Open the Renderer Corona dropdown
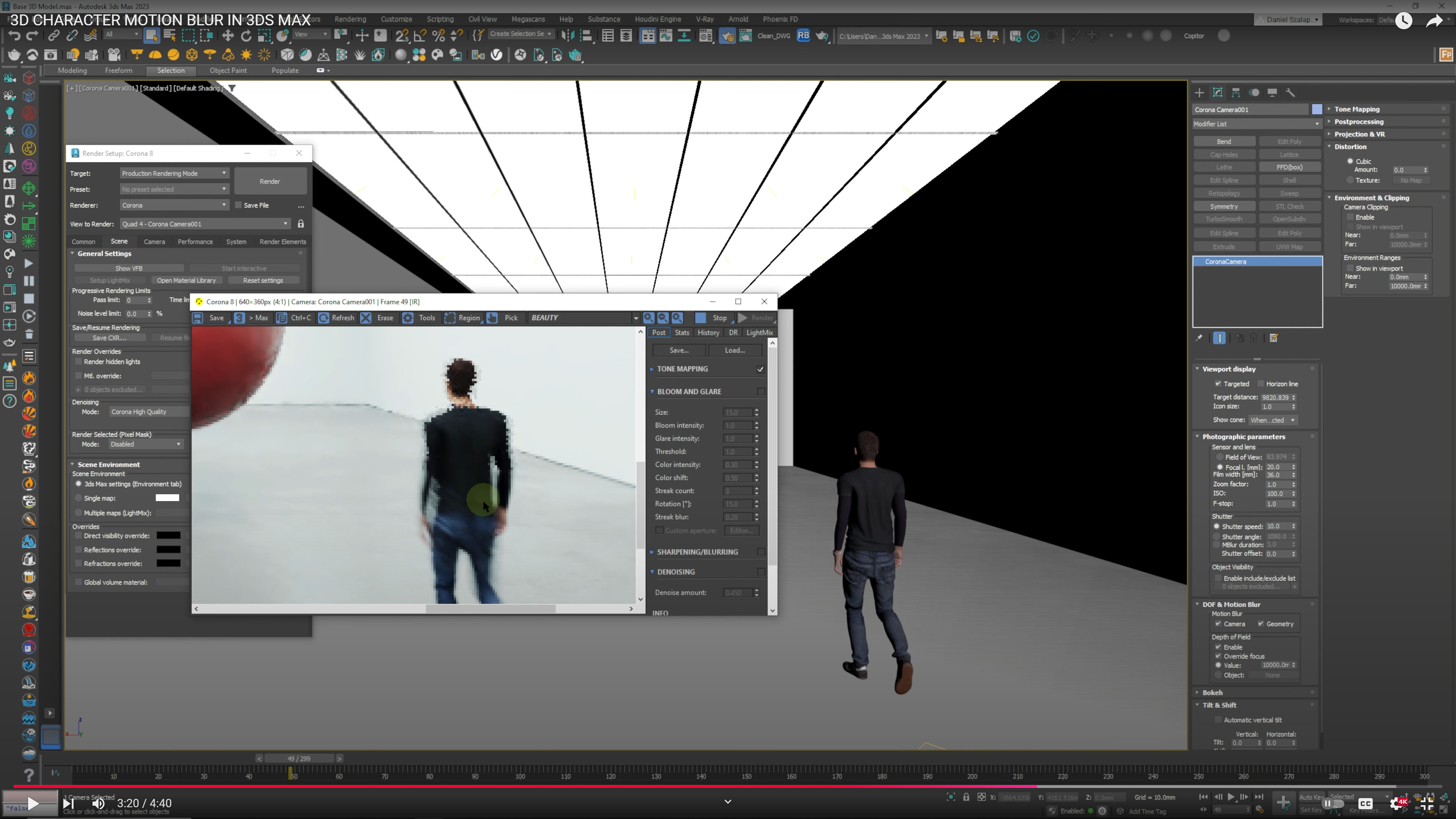Viewport: 1456px width, 819px height. 174,205
